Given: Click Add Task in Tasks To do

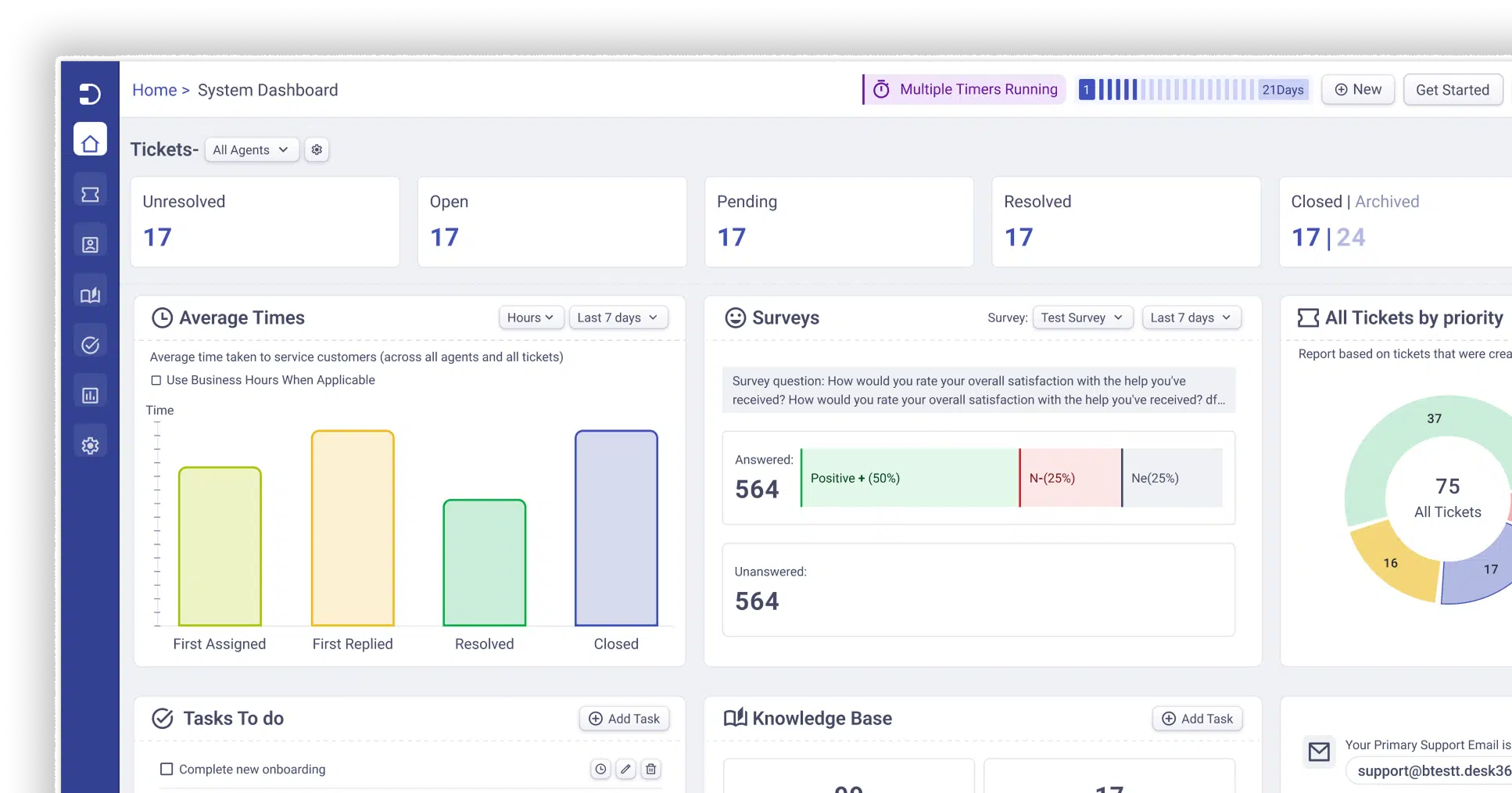Looking at the screenshot, I should pyautogui.click(x=624, y=719).
